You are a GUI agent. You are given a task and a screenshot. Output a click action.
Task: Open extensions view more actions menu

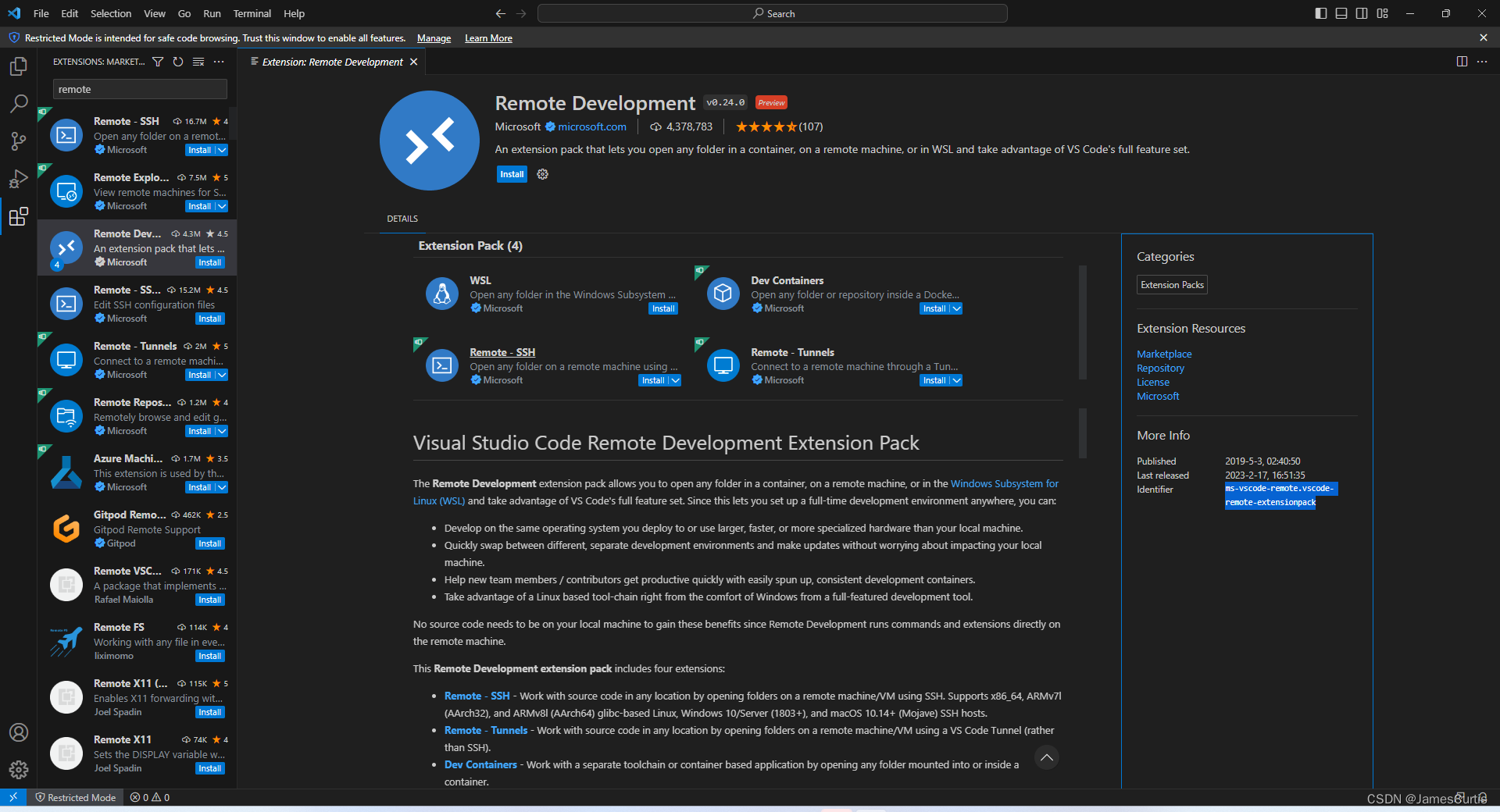219,62
